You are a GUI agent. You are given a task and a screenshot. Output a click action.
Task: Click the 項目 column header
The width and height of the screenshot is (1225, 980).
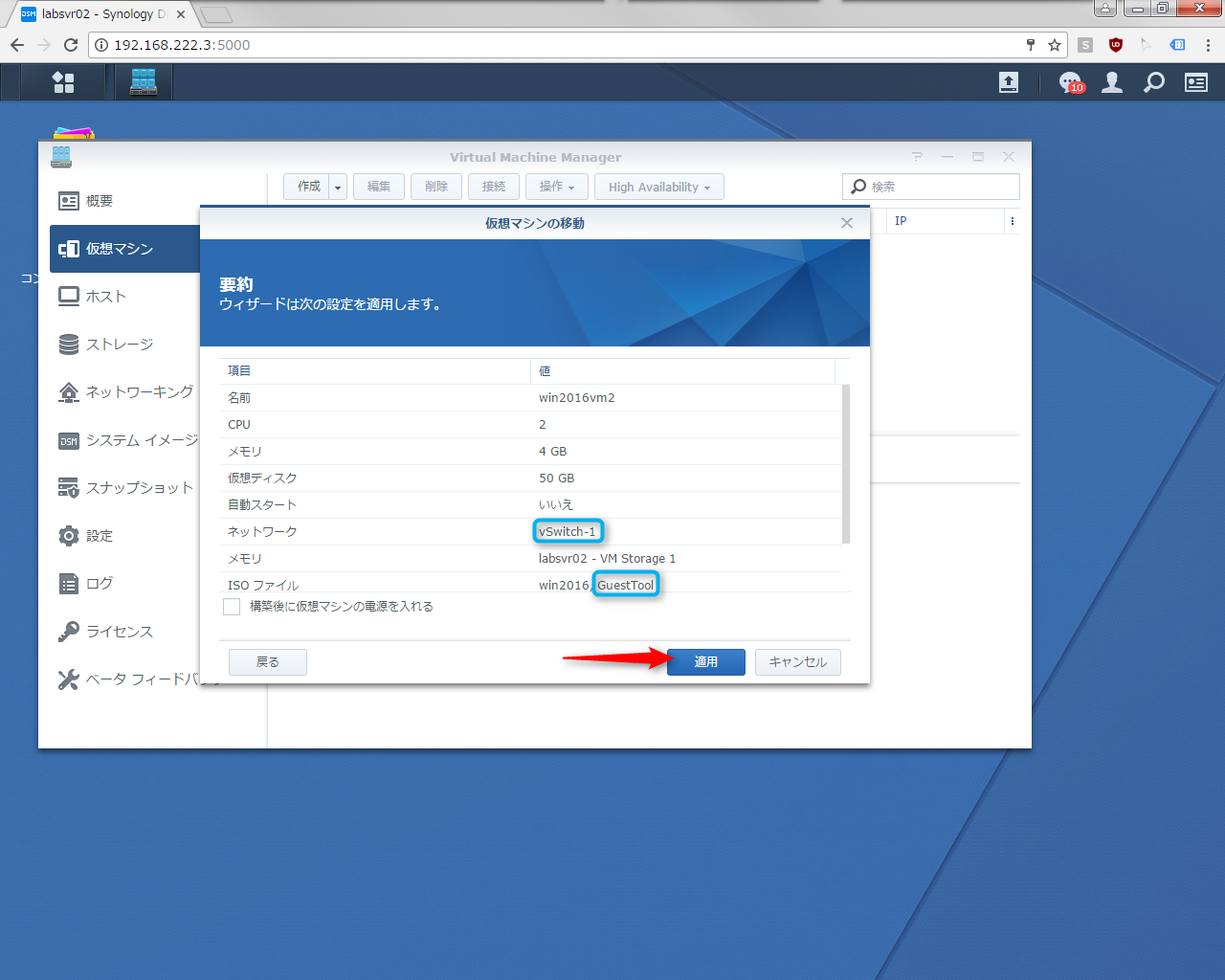(x=374, y=371)
